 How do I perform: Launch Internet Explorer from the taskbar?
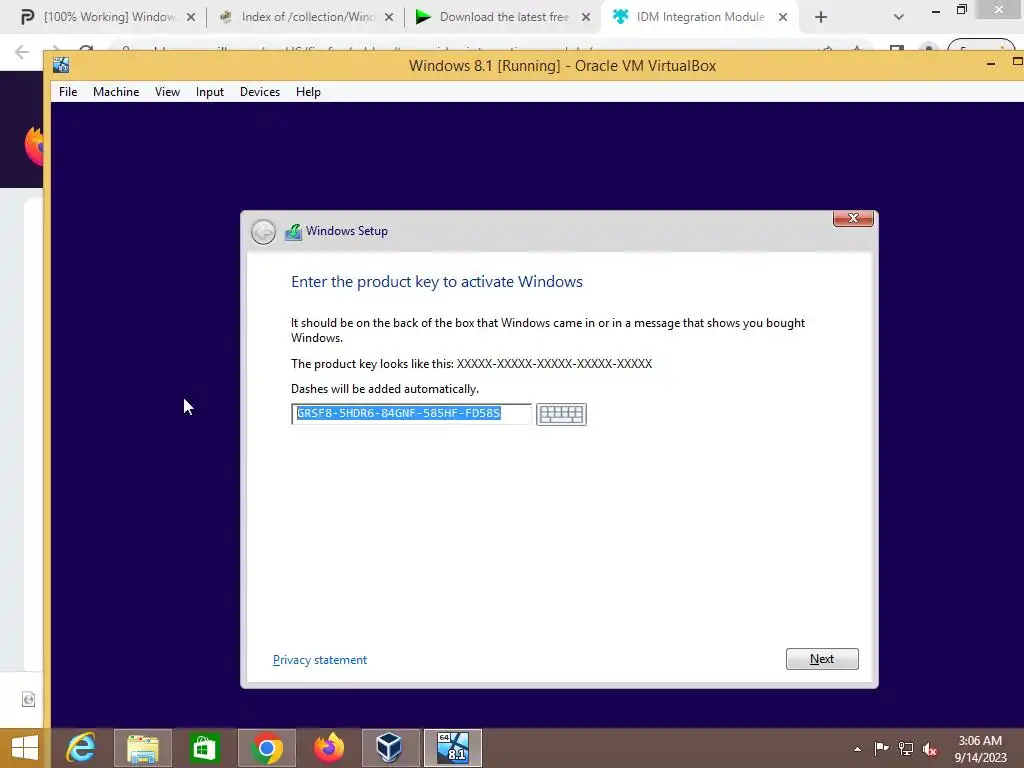[81, 748]
